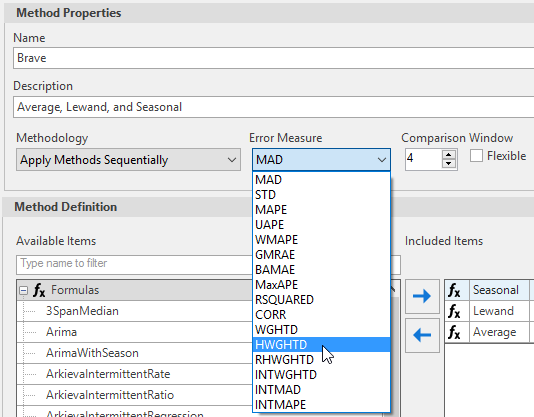534x417 pixels.
Task: Select WGHTD from the list
Action: tap(321, 329)
